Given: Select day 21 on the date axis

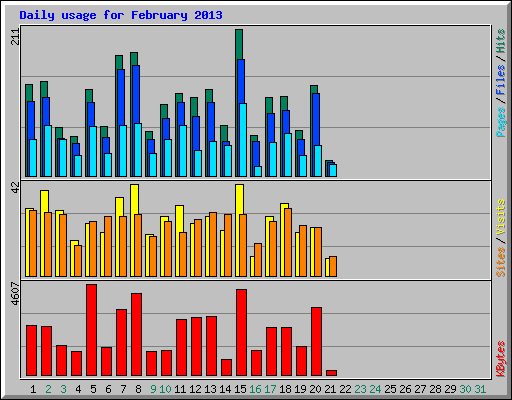Looking at the screenshot, I should pos(330,389).
